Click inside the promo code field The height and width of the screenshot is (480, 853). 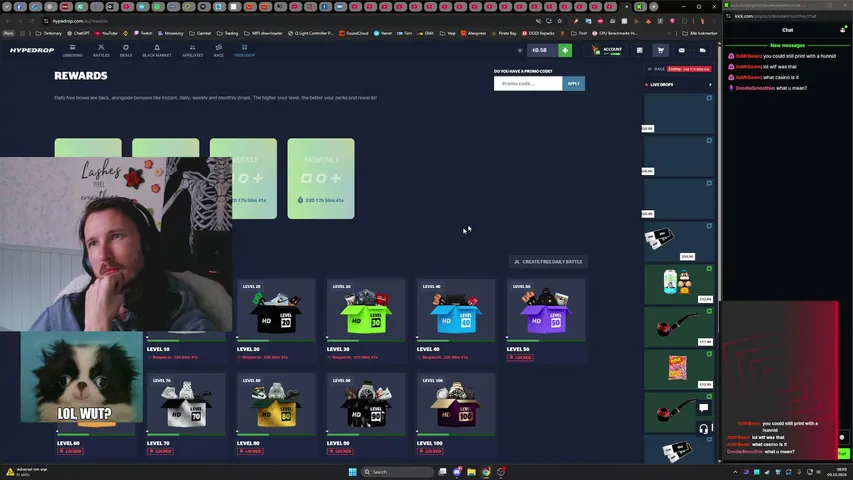528,83
